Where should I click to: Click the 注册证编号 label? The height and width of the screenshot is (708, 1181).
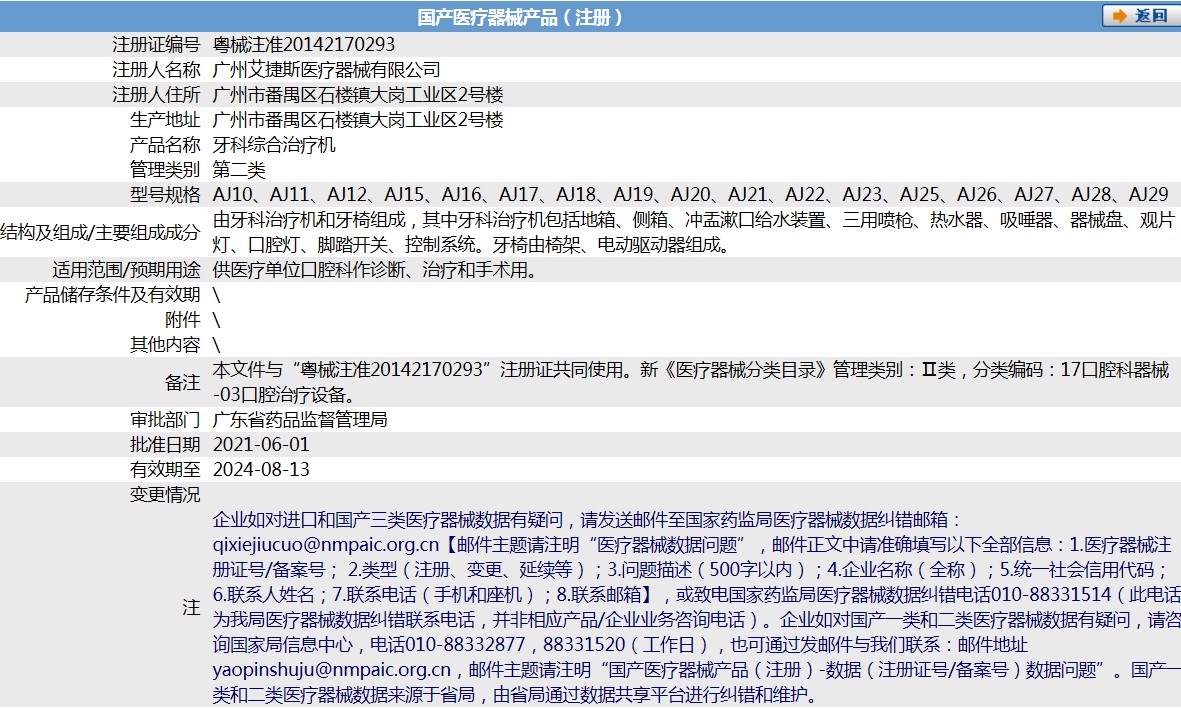(156, 44)
